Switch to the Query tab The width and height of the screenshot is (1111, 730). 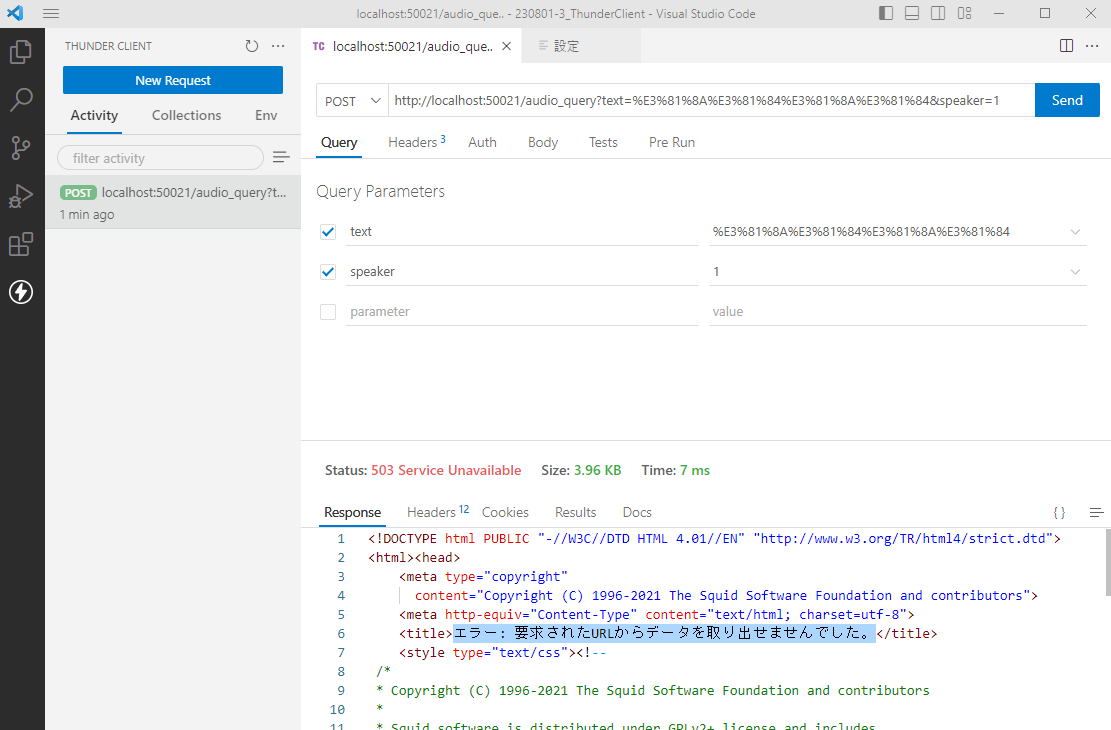(339, 142)
